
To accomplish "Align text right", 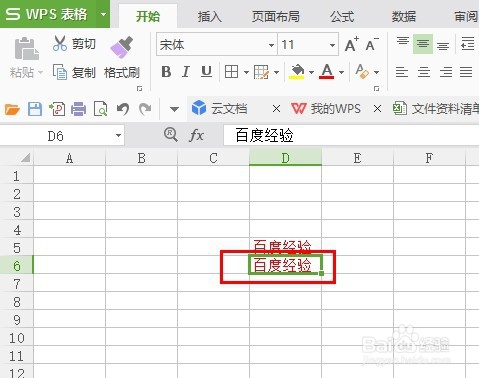I will coord(446,72).
